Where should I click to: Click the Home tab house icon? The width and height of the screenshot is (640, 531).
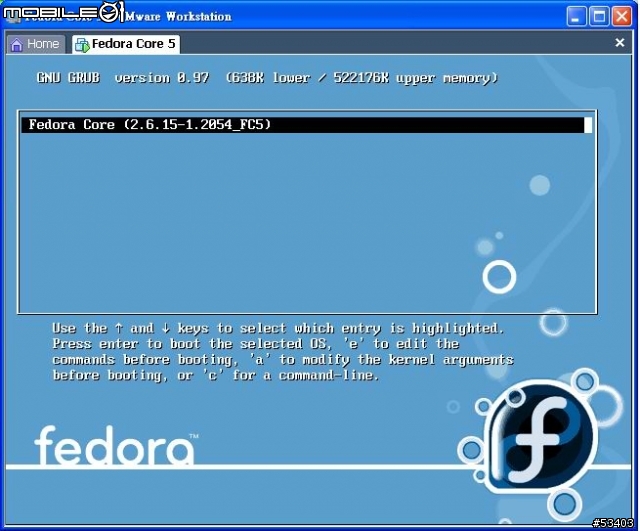tap(17, 44)
